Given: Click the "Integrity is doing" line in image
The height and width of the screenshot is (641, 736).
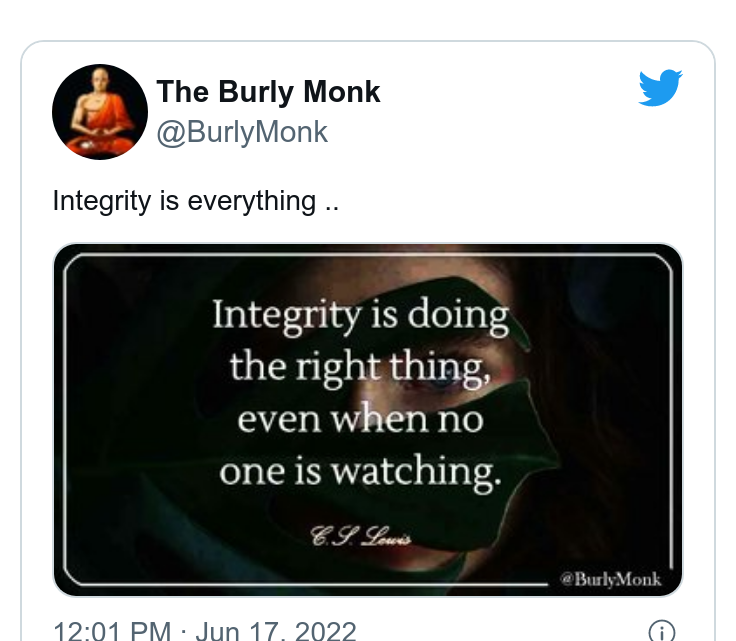Looking at the screenshot, I should tap(360, 315).
